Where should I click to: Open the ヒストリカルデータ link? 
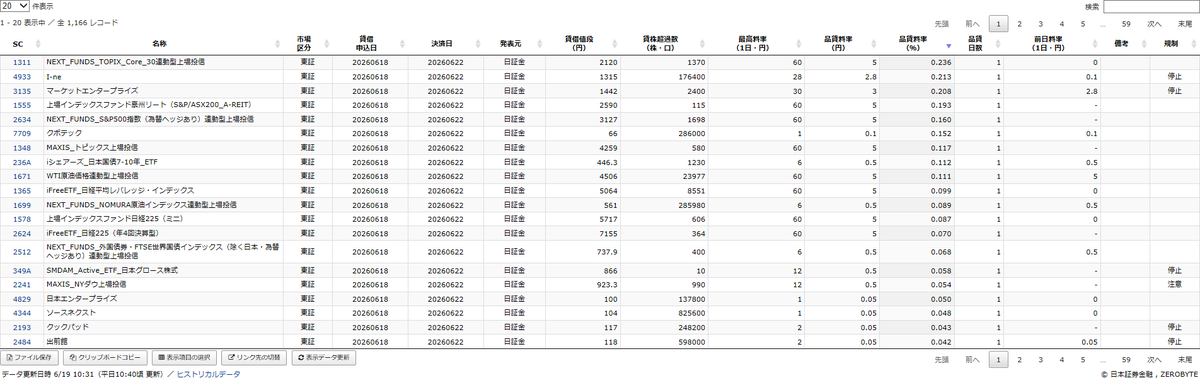click(208, 373)
